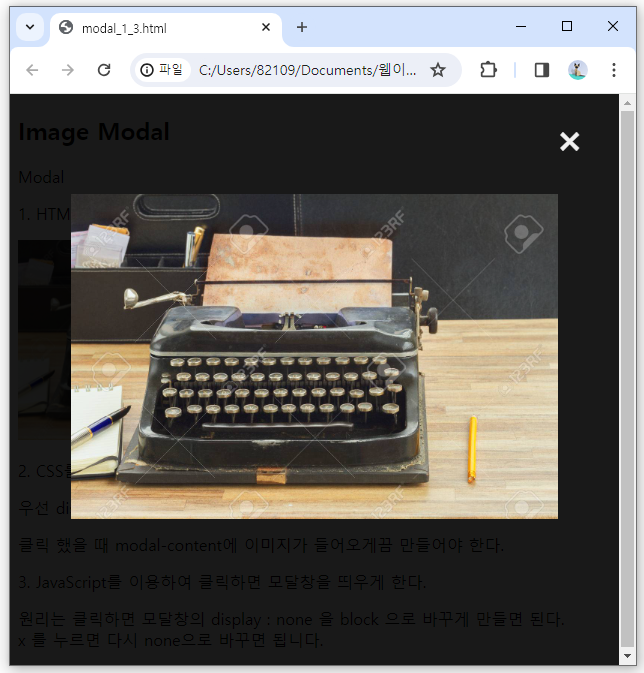Viewport: 644px width, 673px height.
Task: Reload the current page
Action: [104, 70]
